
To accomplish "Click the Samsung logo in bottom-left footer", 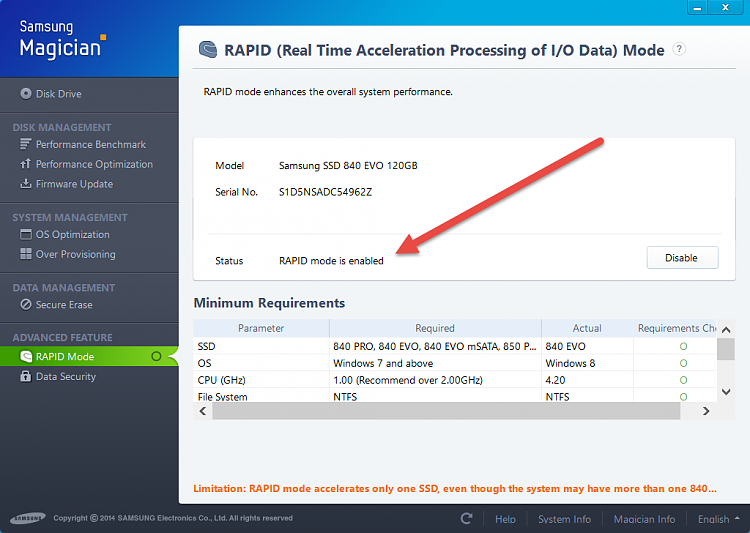I will click(28, 518).
